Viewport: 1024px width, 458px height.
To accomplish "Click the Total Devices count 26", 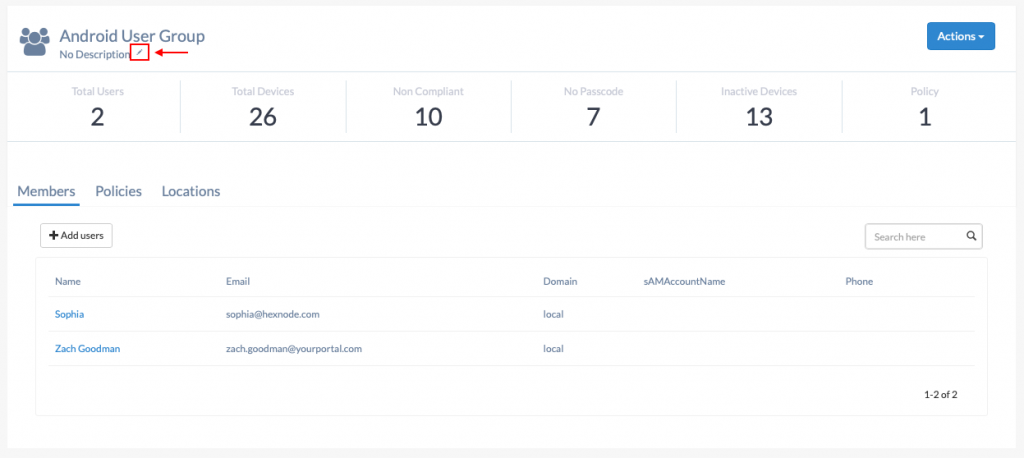I will point(263,117).
